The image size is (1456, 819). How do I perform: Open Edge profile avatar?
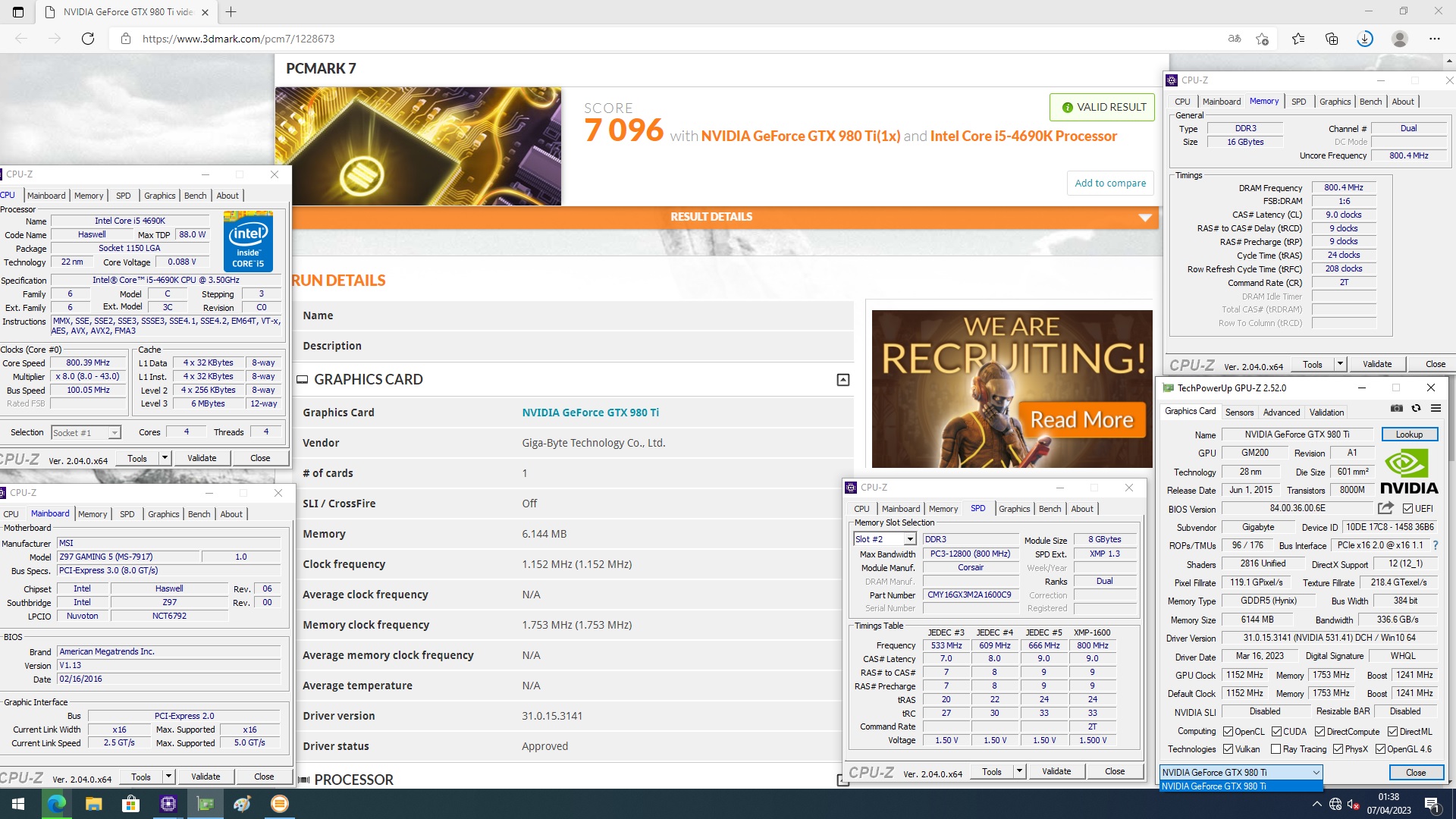[1400, 39]
